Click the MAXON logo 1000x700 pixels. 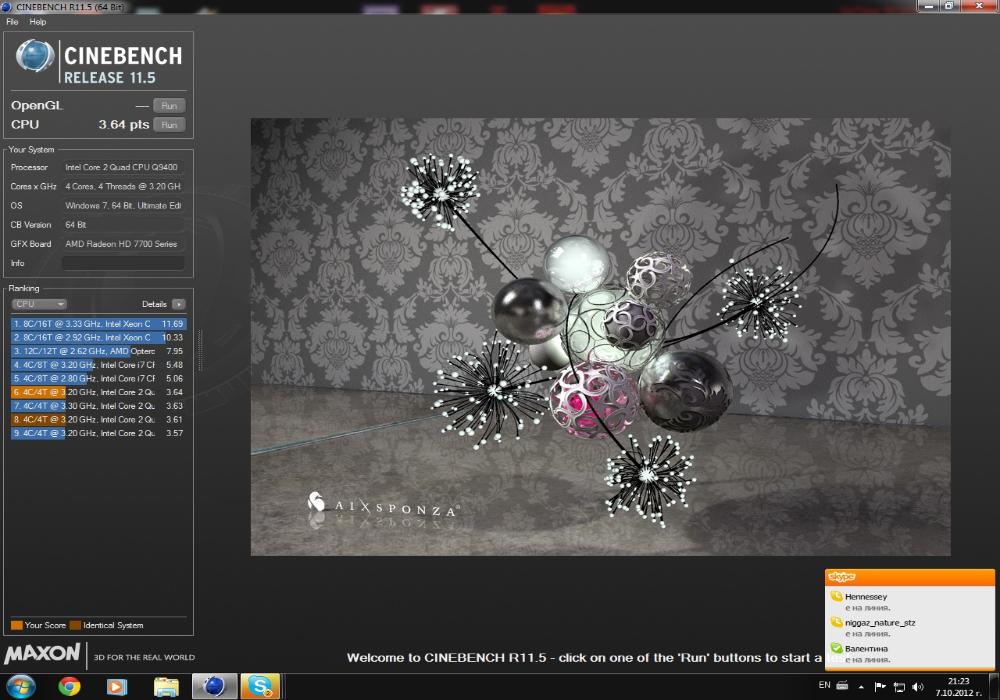43,654
